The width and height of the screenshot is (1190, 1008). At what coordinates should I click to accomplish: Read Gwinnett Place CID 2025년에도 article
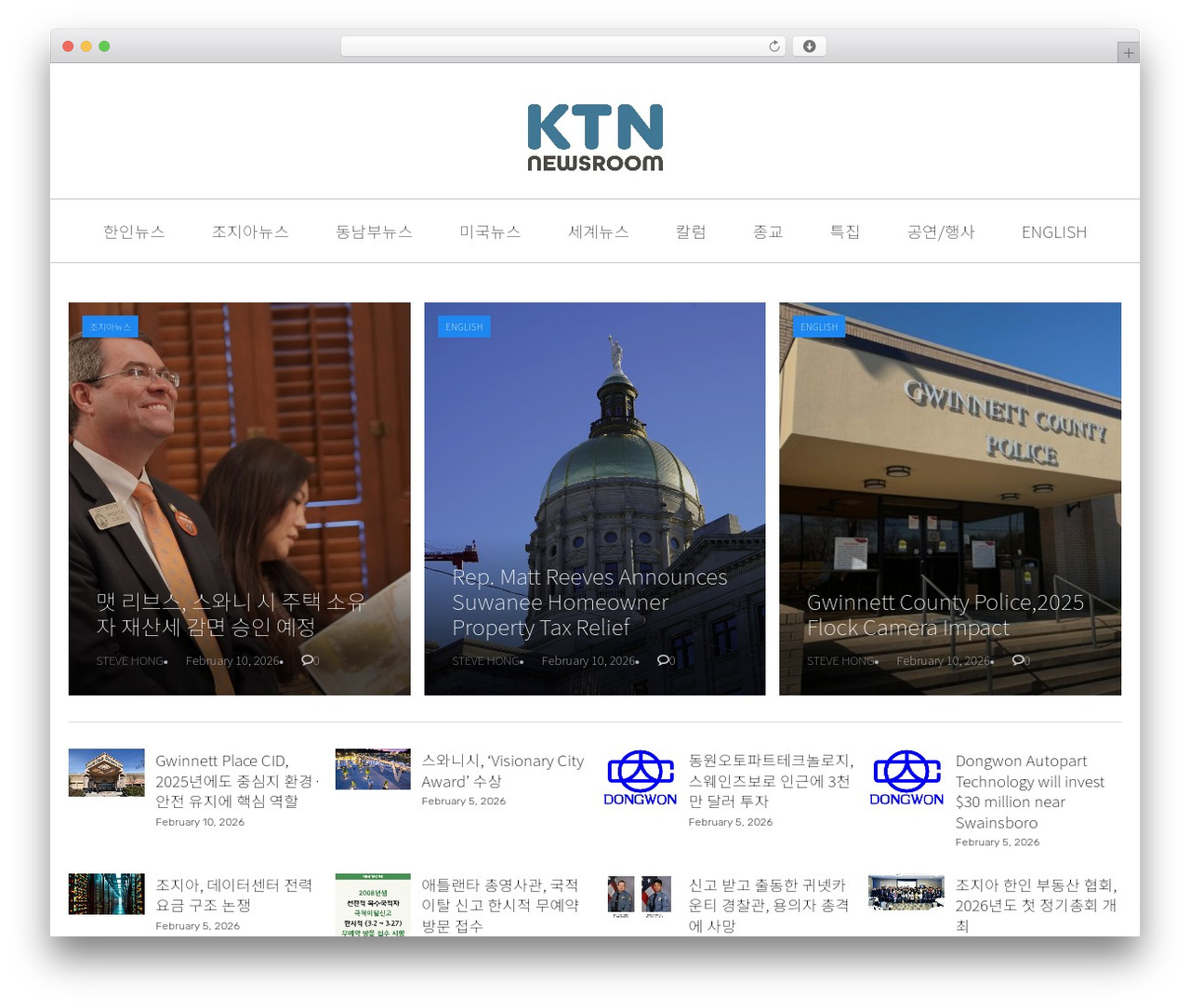click(237, 781)
